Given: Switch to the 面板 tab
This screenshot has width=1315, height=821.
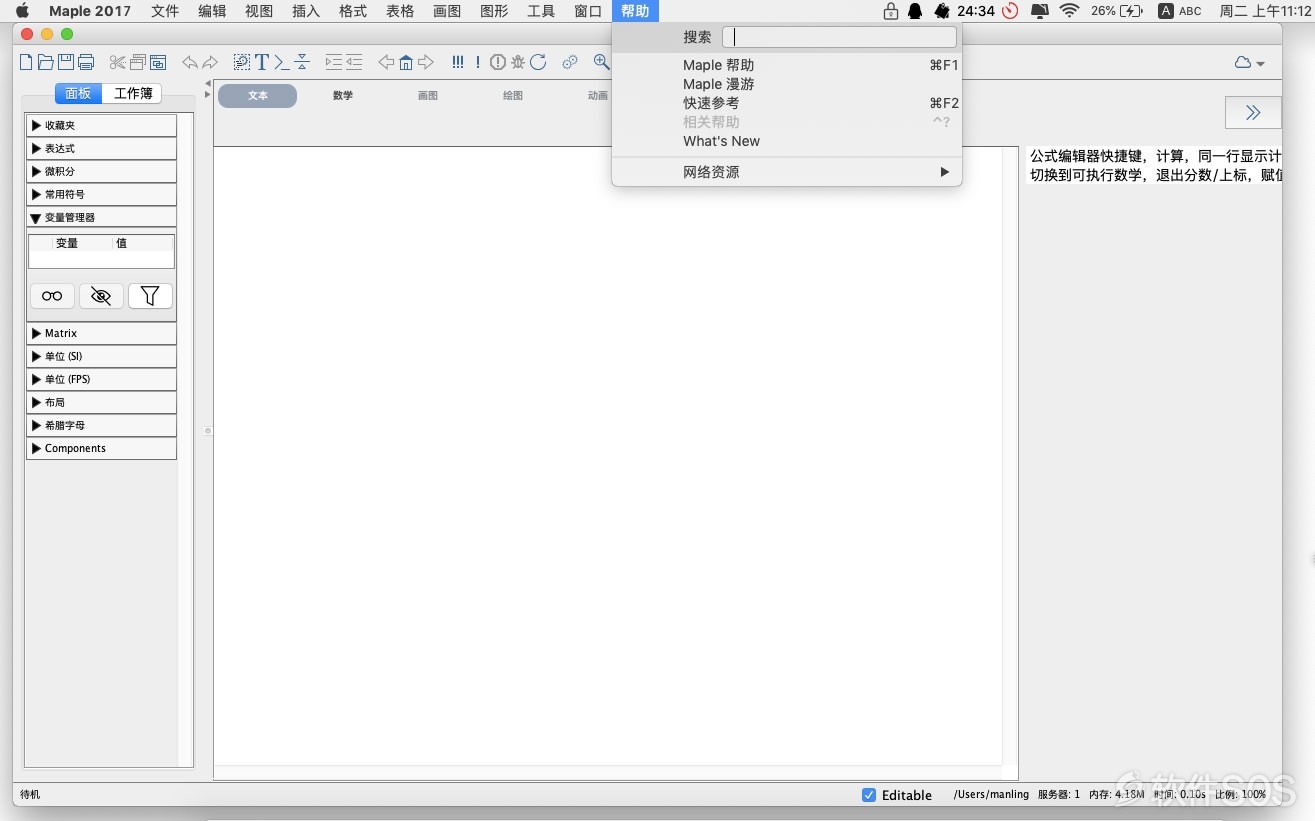Looking at the screenshot, I should (x=78, y=93).
